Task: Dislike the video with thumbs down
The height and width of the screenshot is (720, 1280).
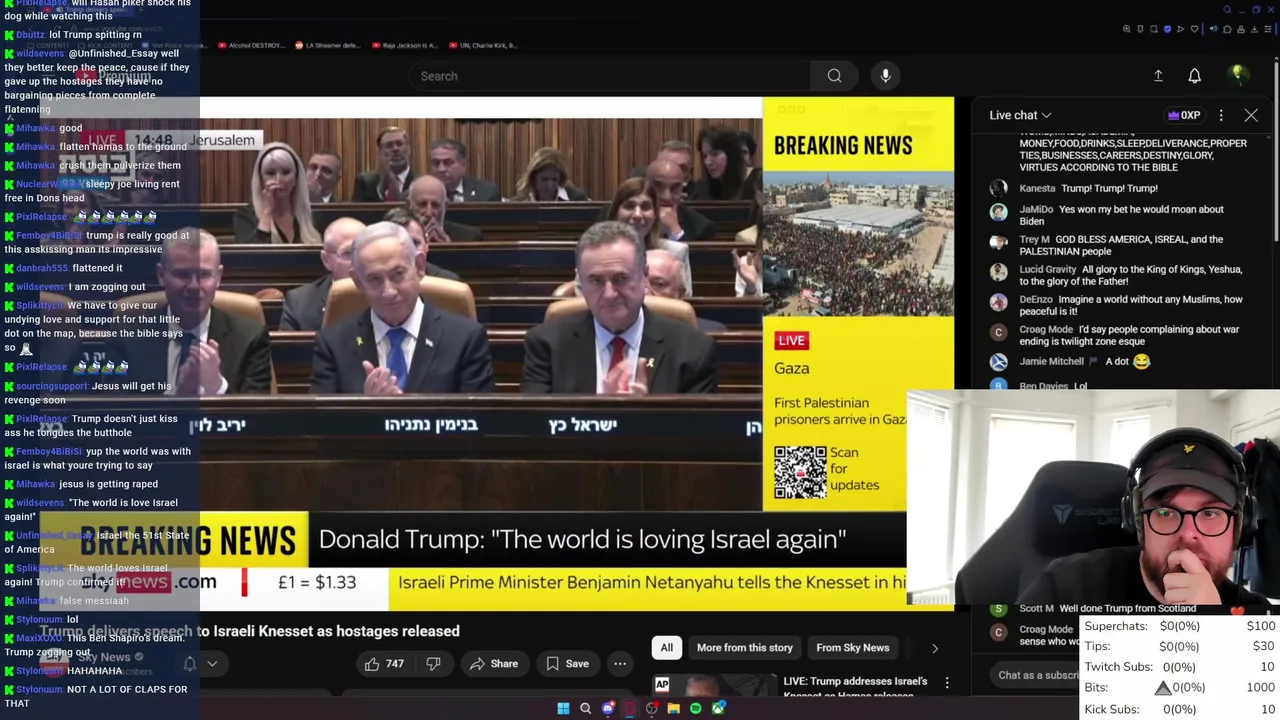Action: [x=433, y=664]
